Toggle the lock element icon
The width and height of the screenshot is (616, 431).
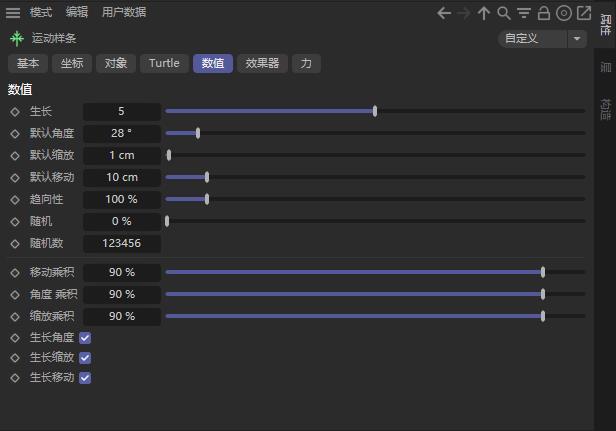[544, 13]
